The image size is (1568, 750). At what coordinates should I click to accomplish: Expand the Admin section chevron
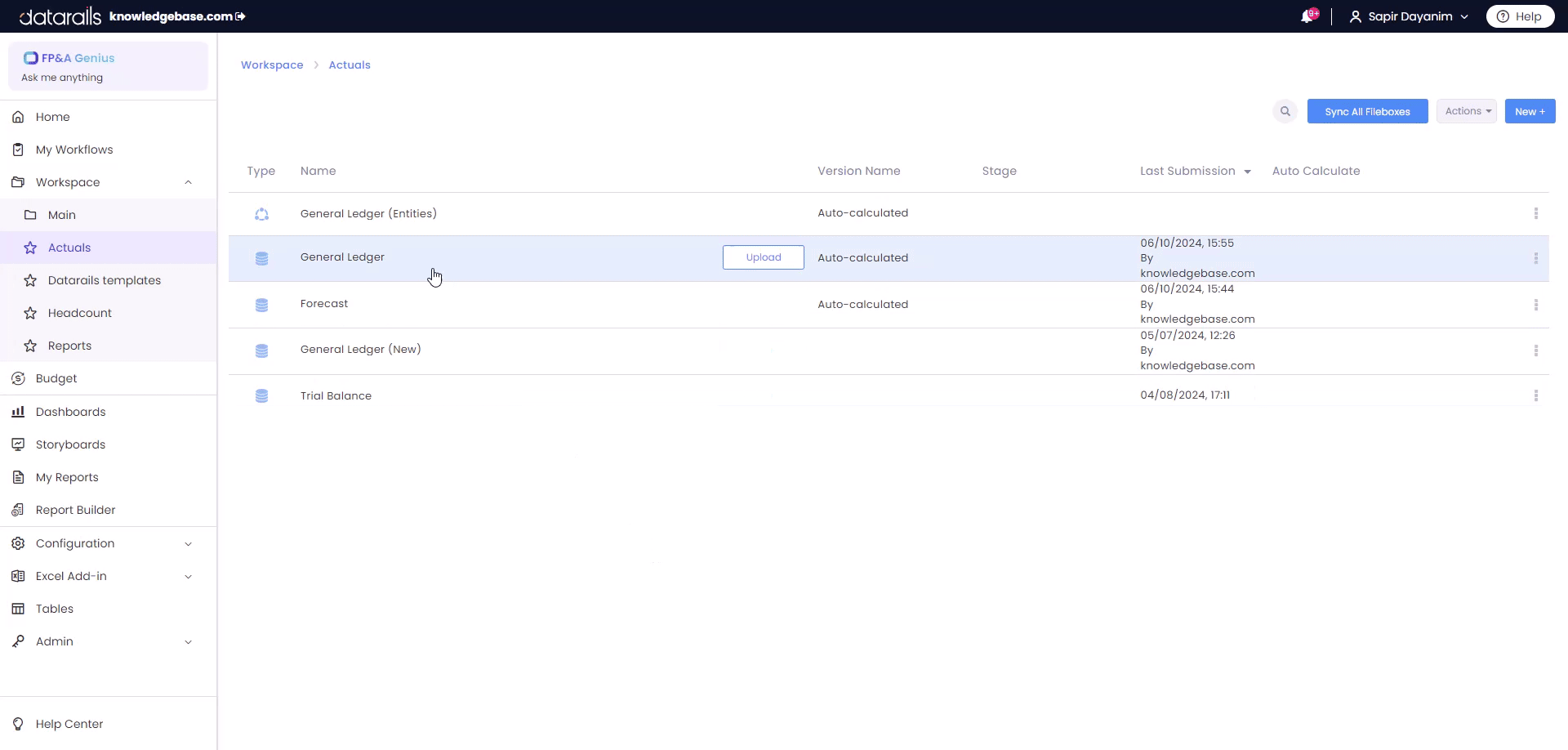click(x=189, y=642)
